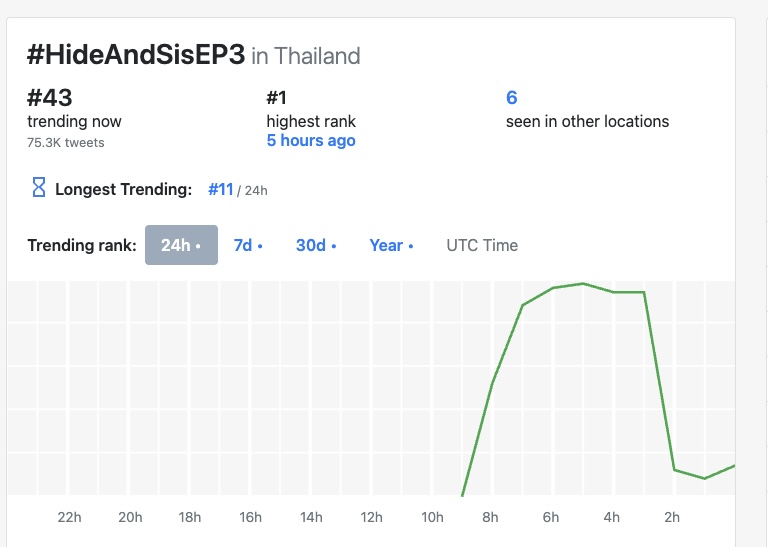Click the 2h axis label

pos(672,517)
